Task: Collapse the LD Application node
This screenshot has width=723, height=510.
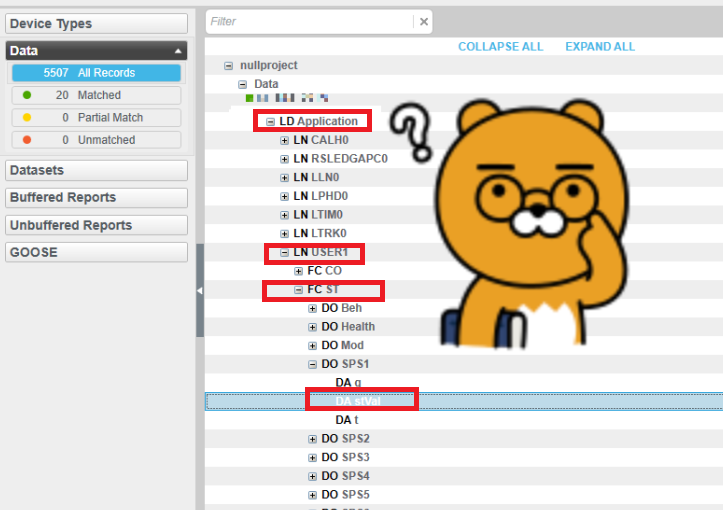Action: point(271,122)
